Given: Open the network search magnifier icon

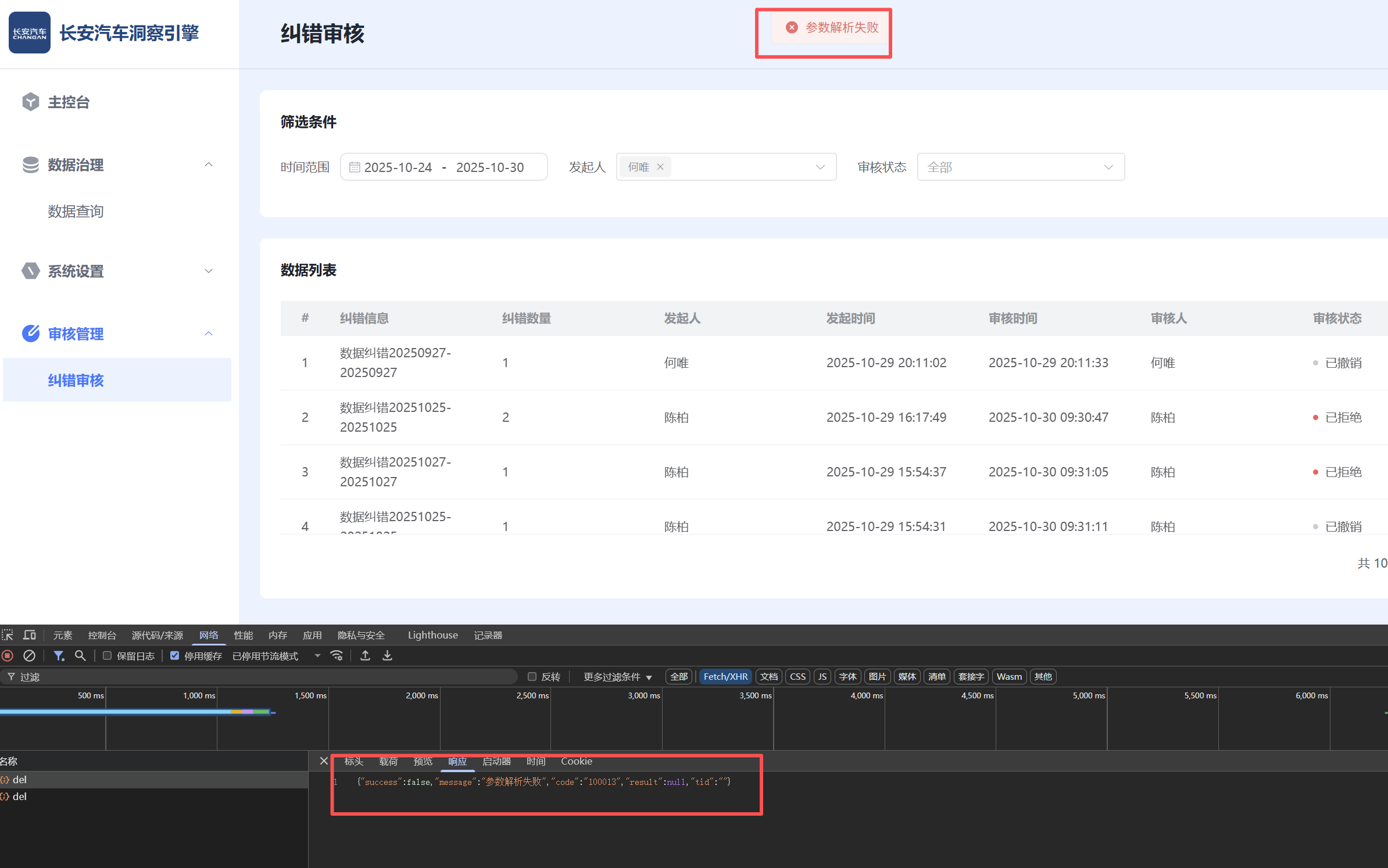Looking at the screenshot, I should click(x=80, y=655).
